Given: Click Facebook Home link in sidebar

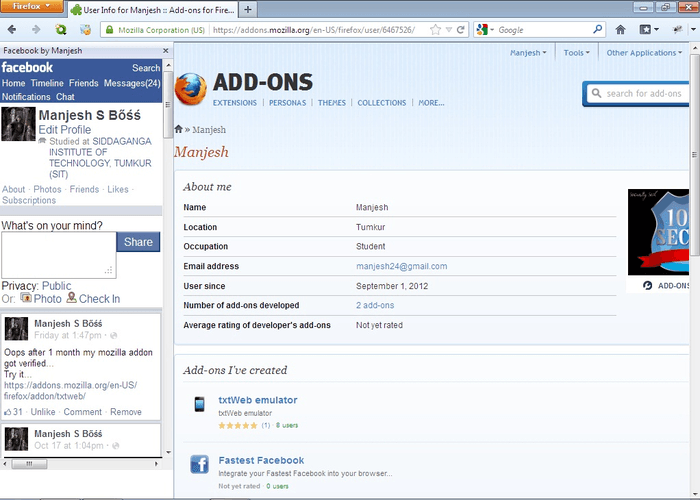Looking at the screenshot, I should pos(13,83).
